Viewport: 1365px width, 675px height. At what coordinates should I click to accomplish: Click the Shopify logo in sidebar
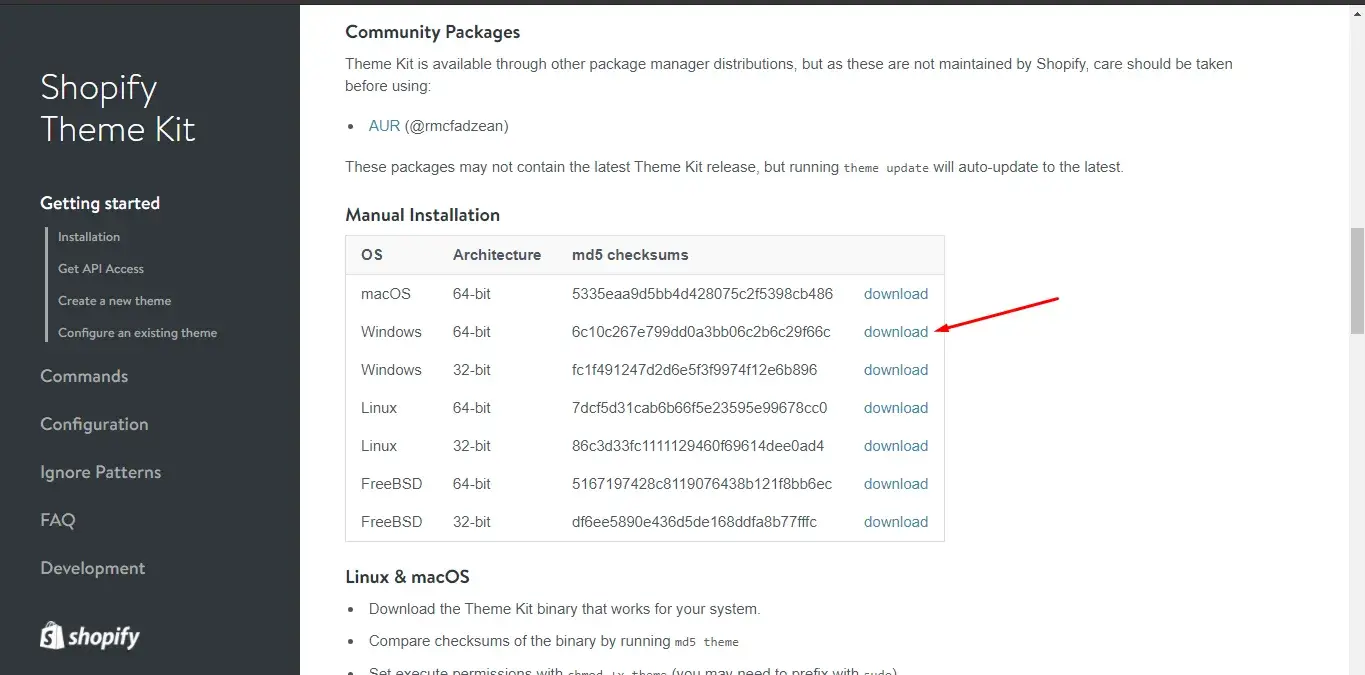90,636
